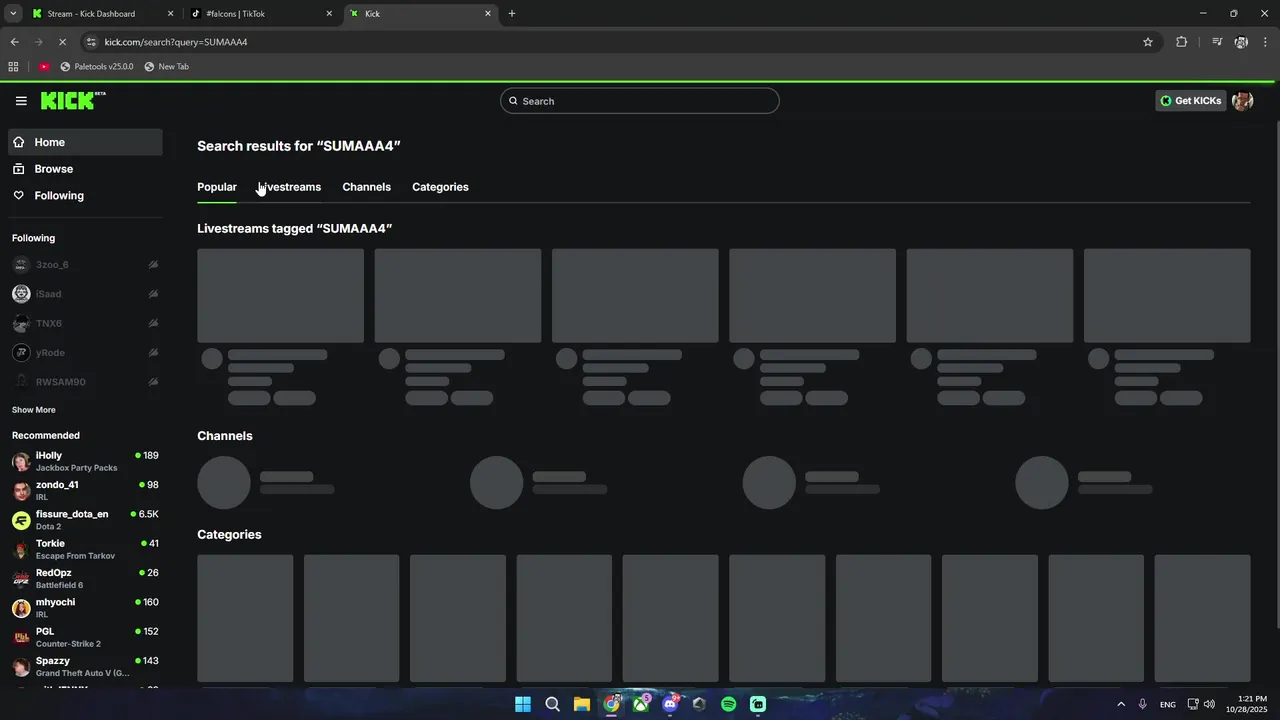Click the Kick logo

[x=73, y=100]
